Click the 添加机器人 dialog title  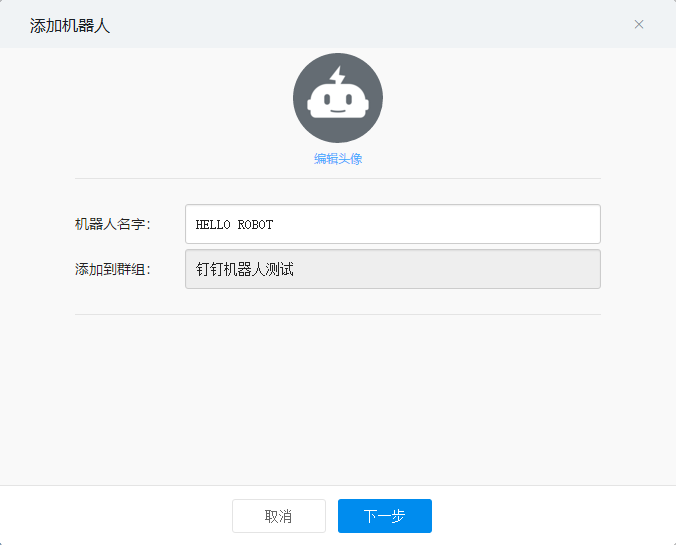[70, 26]
